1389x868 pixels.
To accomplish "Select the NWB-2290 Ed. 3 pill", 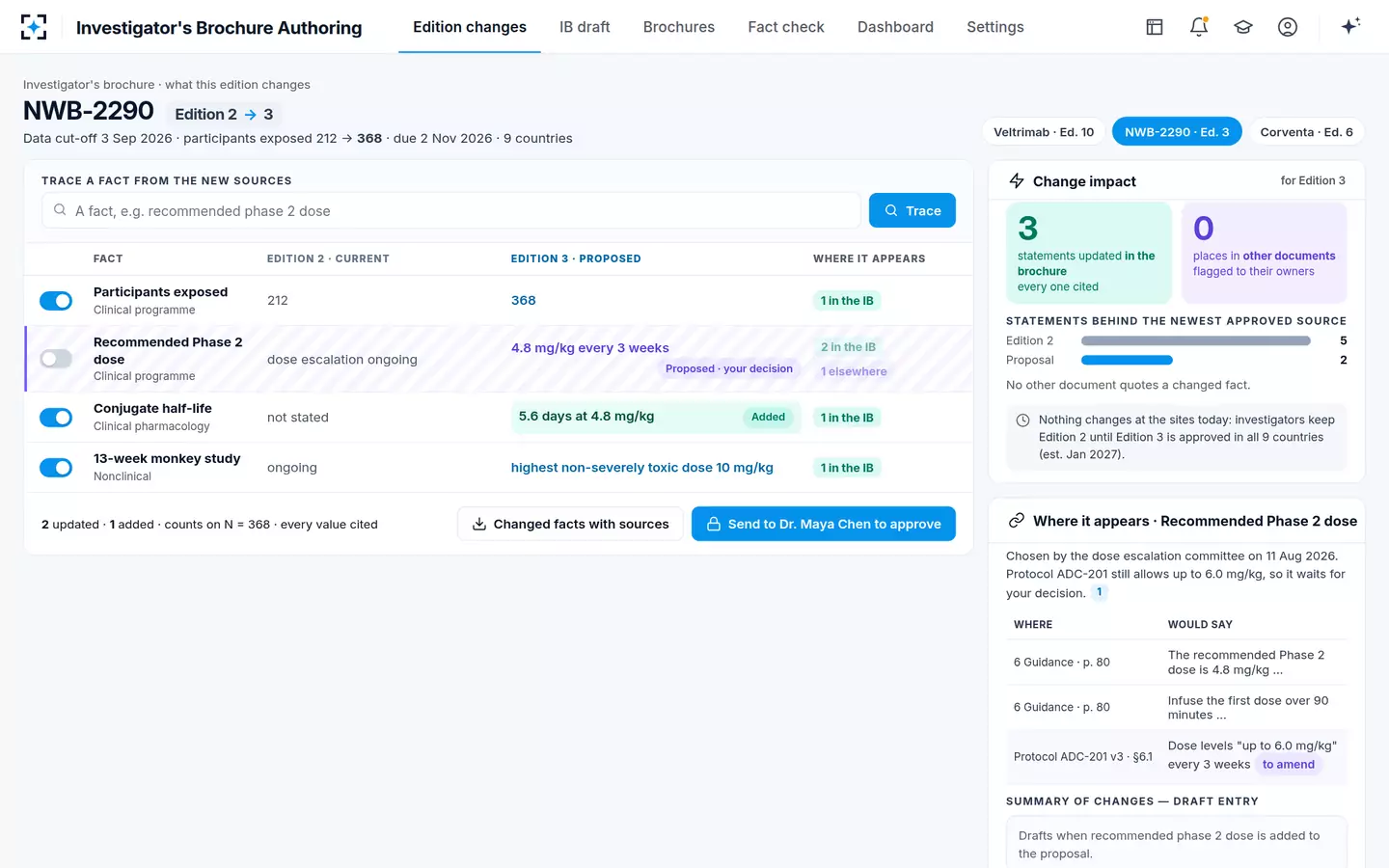I will tap(1177, 132).
